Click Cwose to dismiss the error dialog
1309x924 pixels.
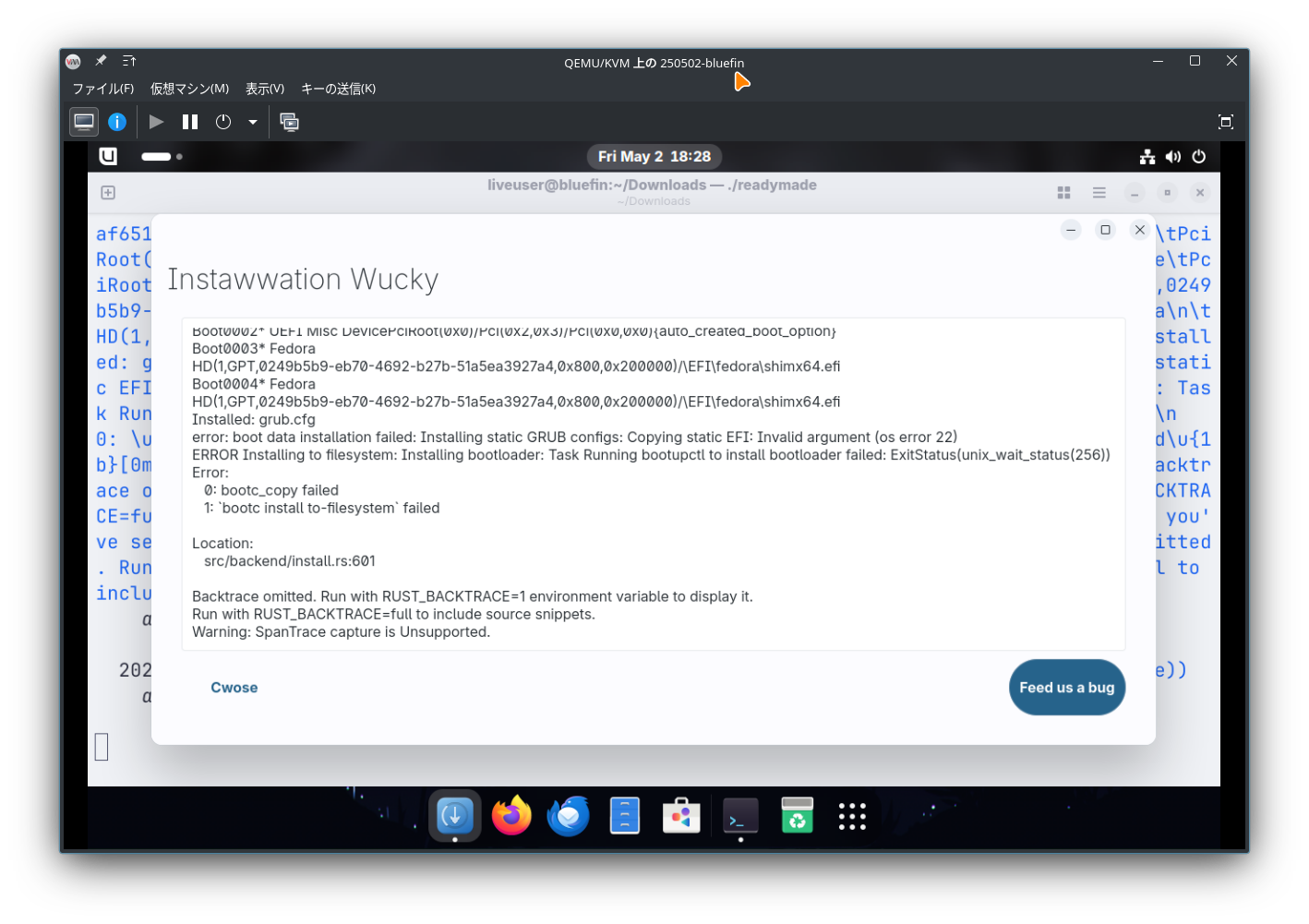234,688
